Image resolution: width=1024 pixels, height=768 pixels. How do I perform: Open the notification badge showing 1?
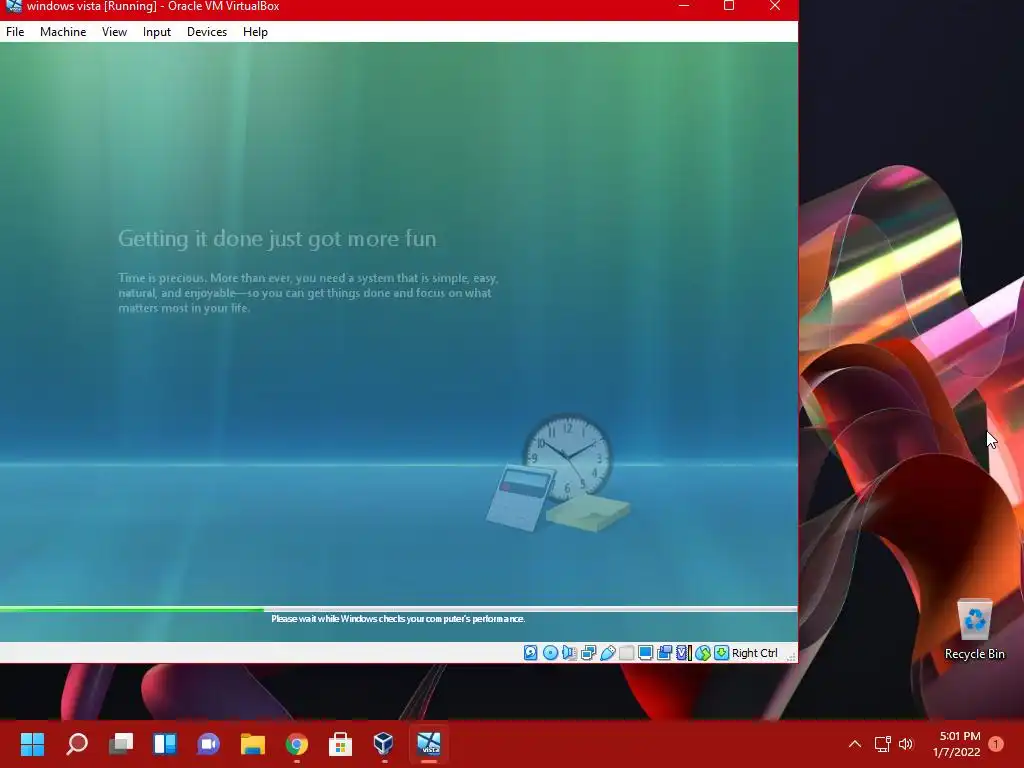point(996,743)
